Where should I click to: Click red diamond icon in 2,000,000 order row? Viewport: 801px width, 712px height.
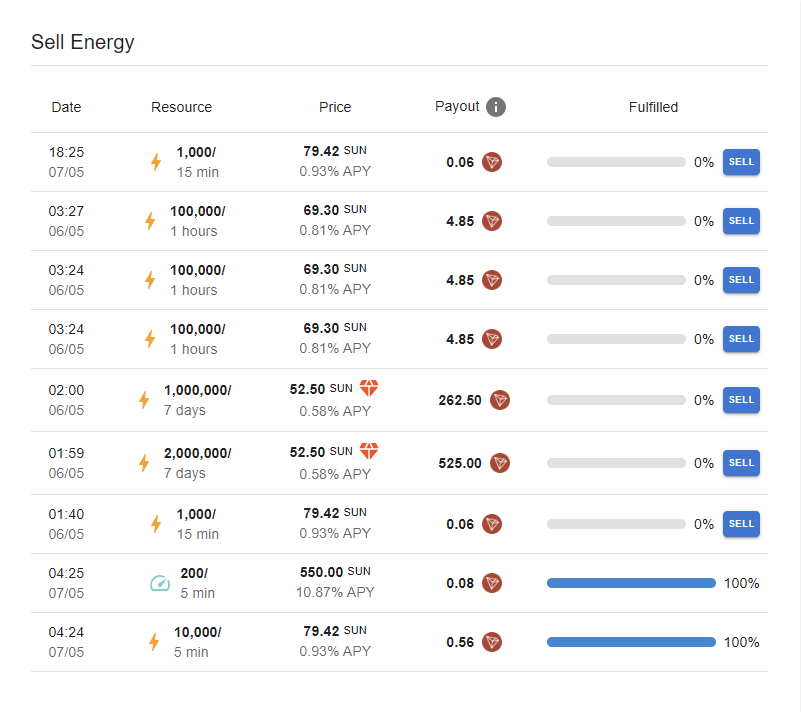[369, 451]
